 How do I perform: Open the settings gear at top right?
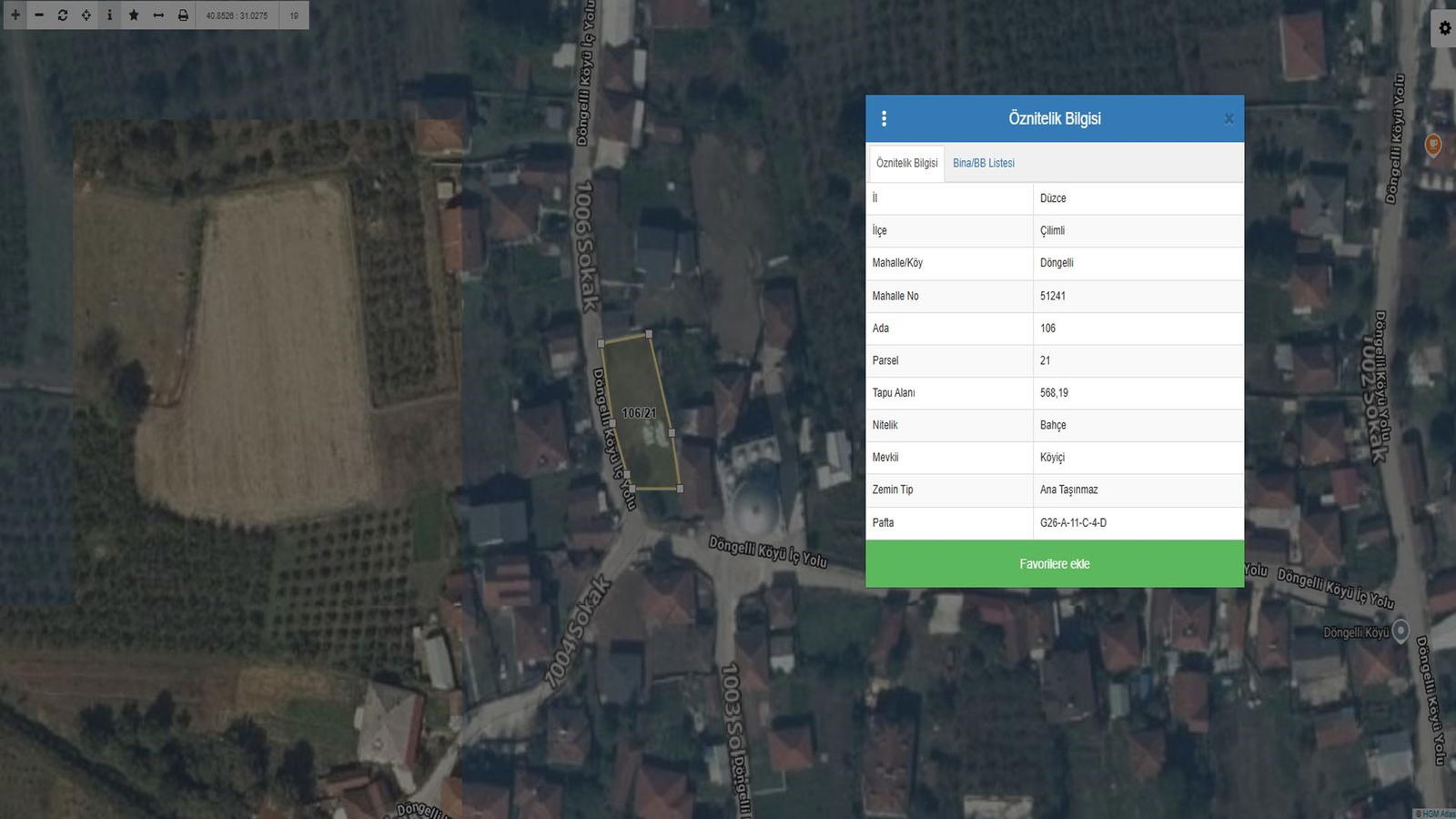[1444, 28]
